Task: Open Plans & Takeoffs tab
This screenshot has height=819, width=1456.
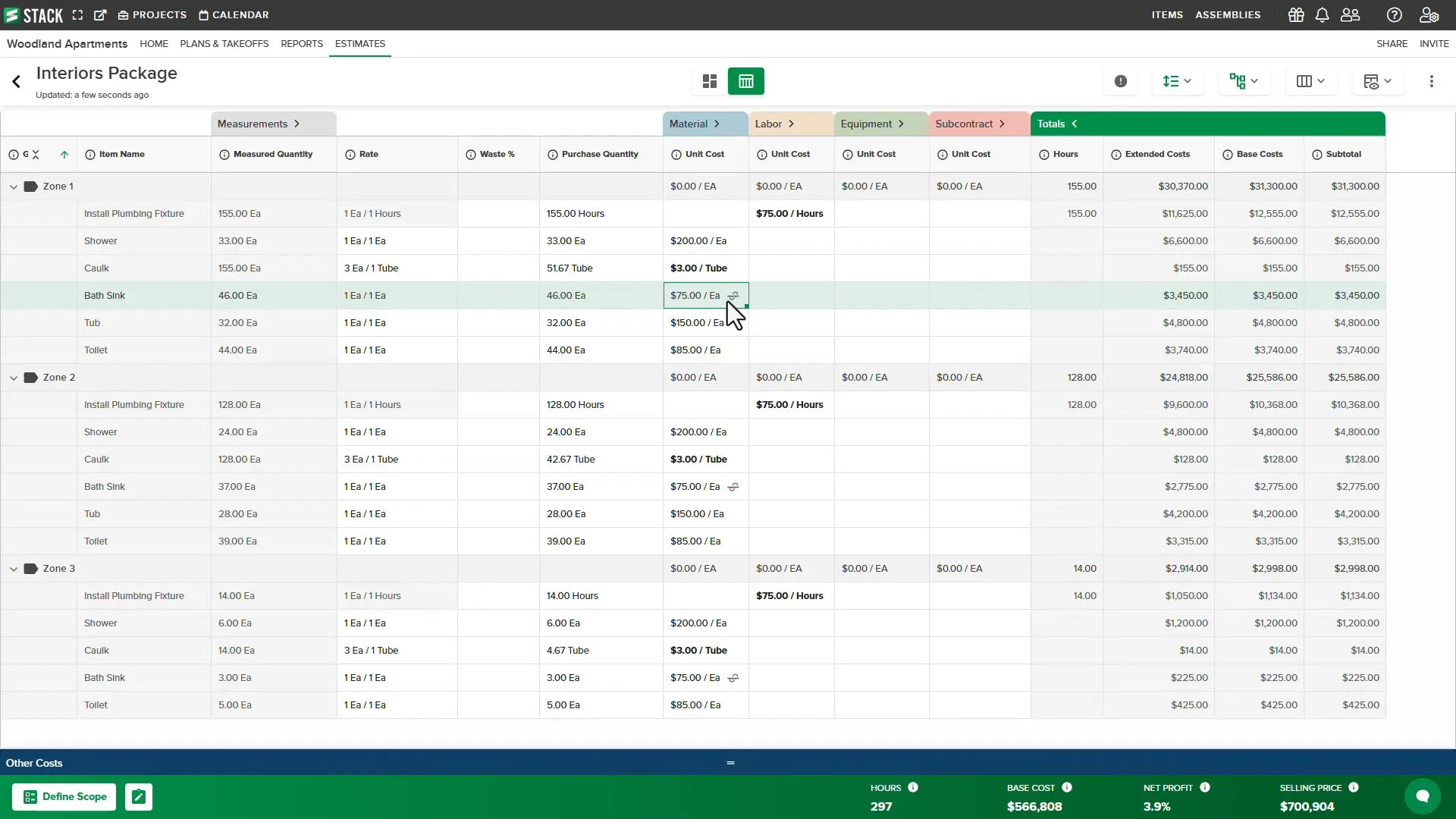Action: point(224,44)
